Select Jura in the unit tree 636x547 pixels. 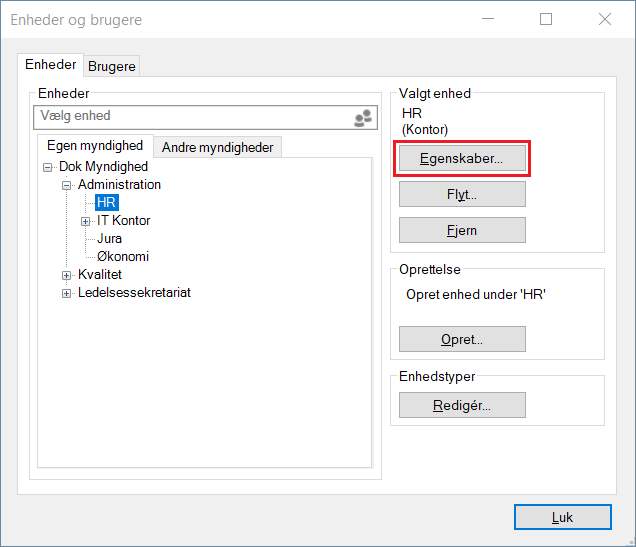[110, 239]
